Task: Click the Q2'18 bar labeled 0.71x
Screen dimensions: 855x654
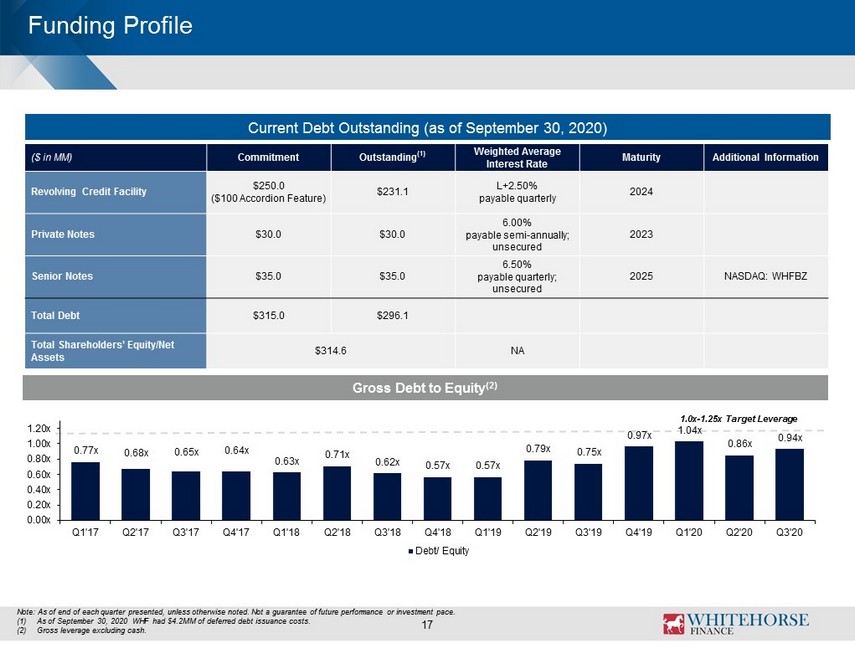Action: click(337, 493)
